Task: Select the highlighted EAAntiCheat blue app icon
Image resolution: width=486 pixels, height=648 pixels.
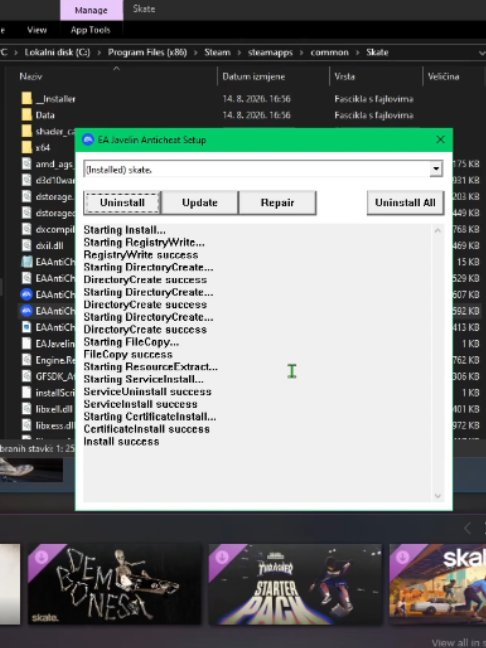Action: pos(26,311)
